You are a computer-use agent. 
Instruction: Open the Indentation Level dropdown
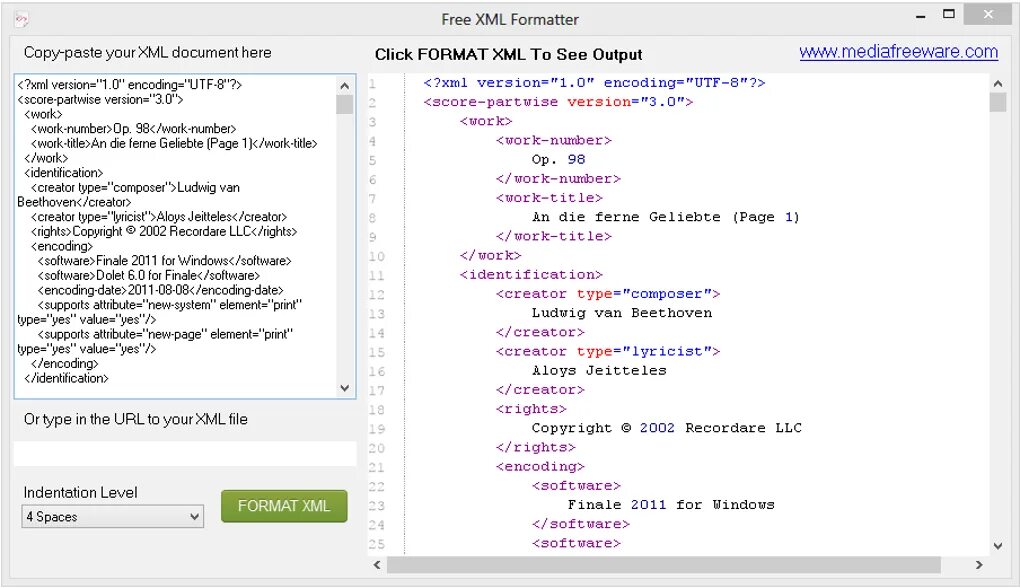(x=113, y=516)
